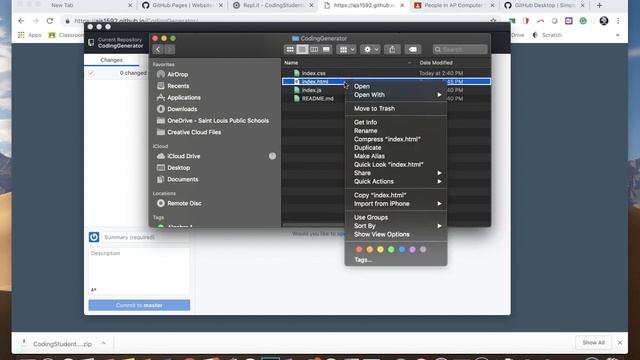Screen dimensions: 640x360
Task: Apply orange tag color
Action: click(x=370, y=249)
